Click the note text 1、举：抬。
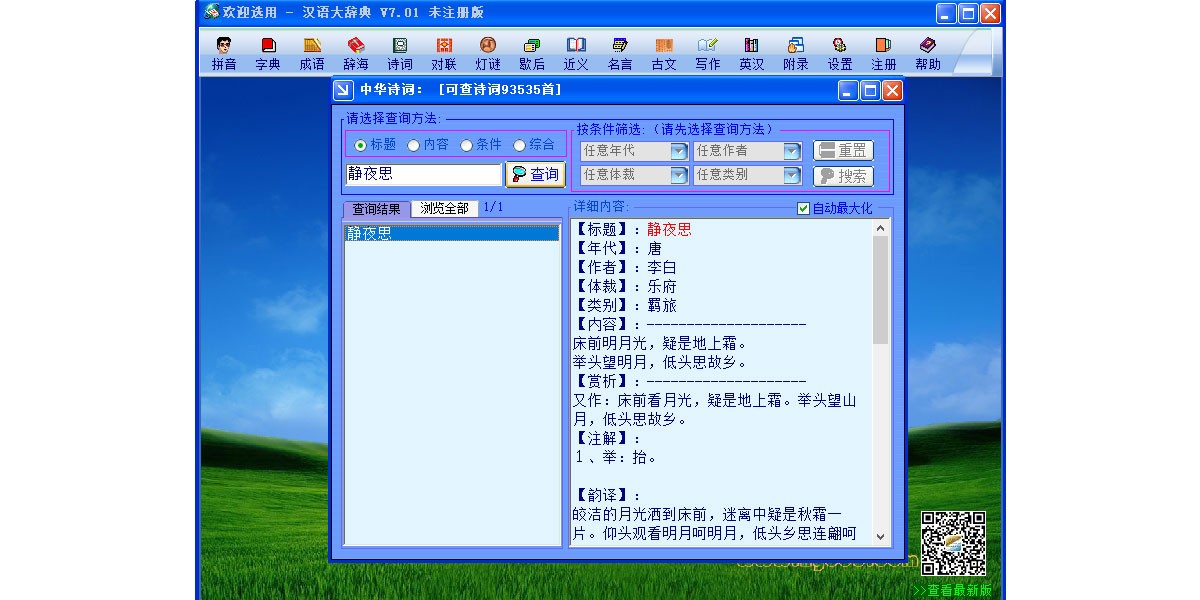1200x600 pixels. 616,458
